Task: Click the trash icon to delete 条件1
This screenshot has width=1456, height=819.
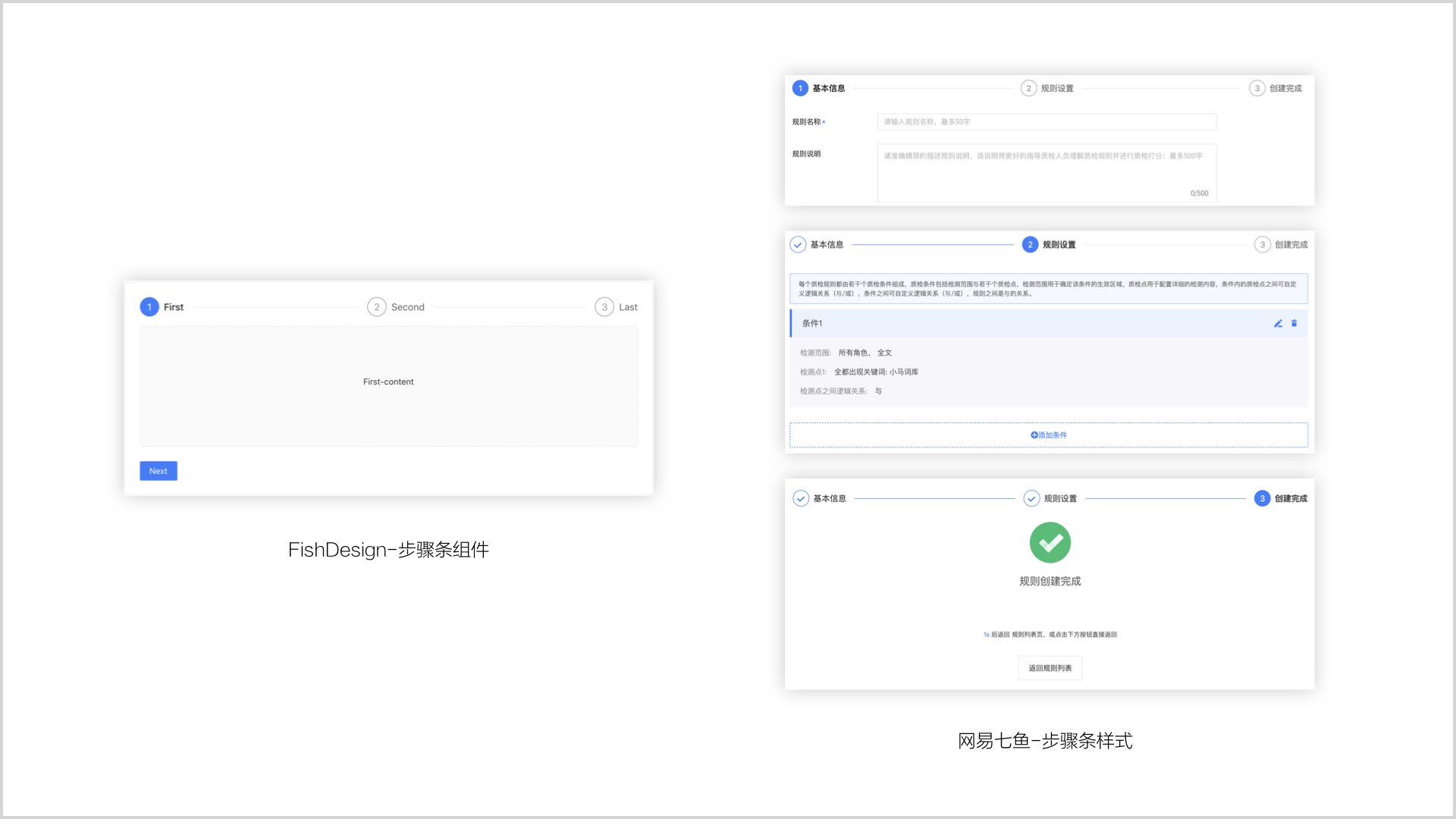Action: [1294, 323]
